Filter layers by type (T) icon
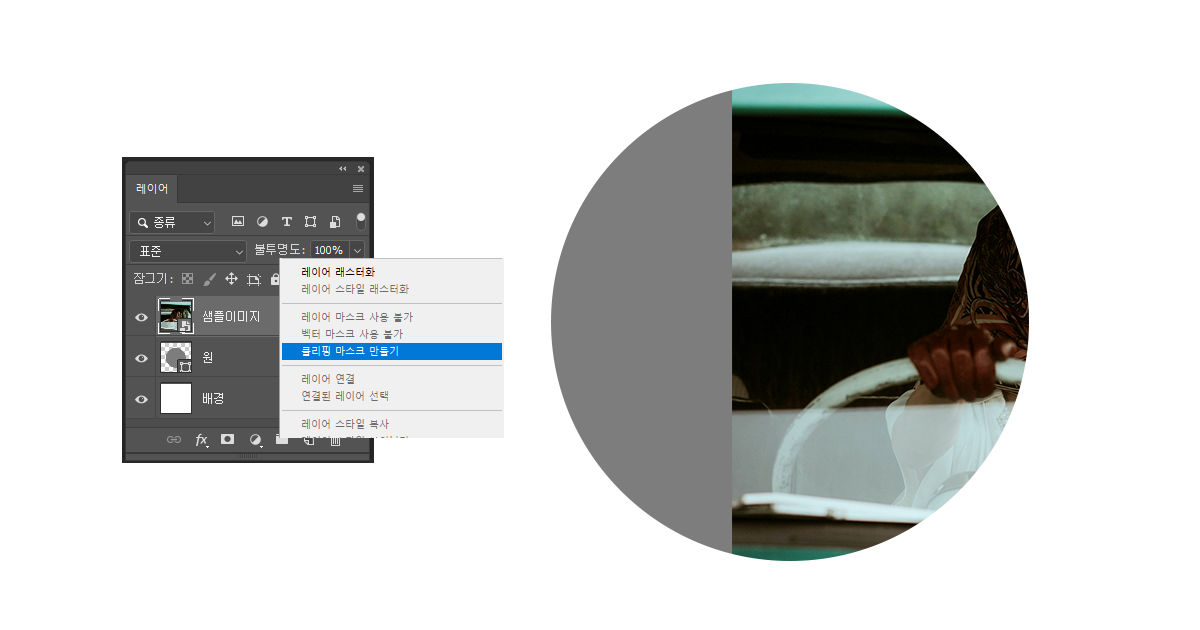The width and height of the screenshot is (1200, 630). click(286, 221)
